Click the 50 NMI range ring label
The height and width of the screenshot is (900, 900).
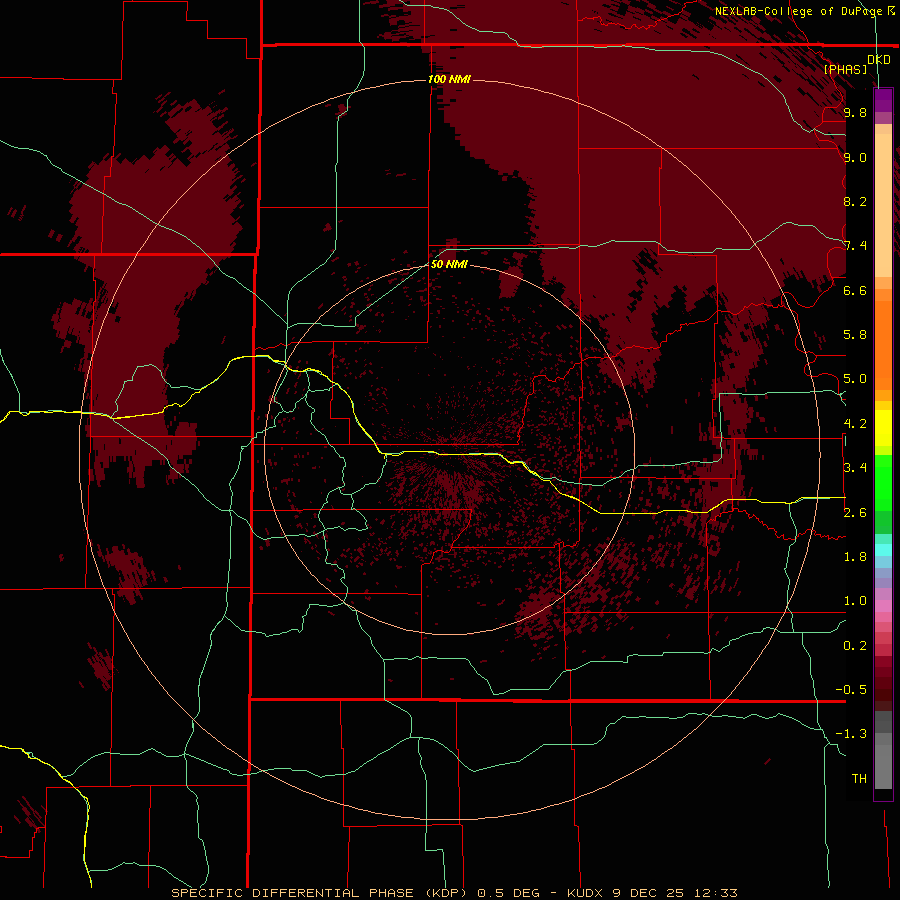tap(449, 264)
